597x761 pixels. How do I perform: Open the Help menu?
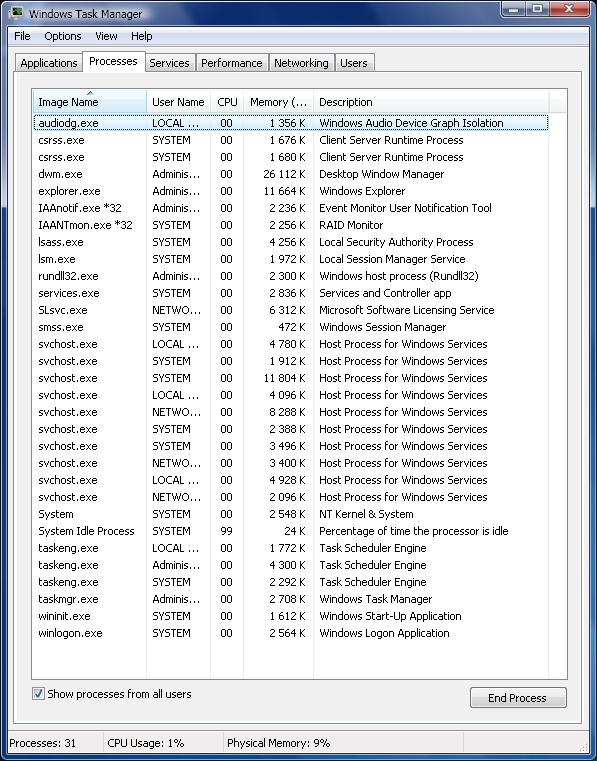click(141, 36)
